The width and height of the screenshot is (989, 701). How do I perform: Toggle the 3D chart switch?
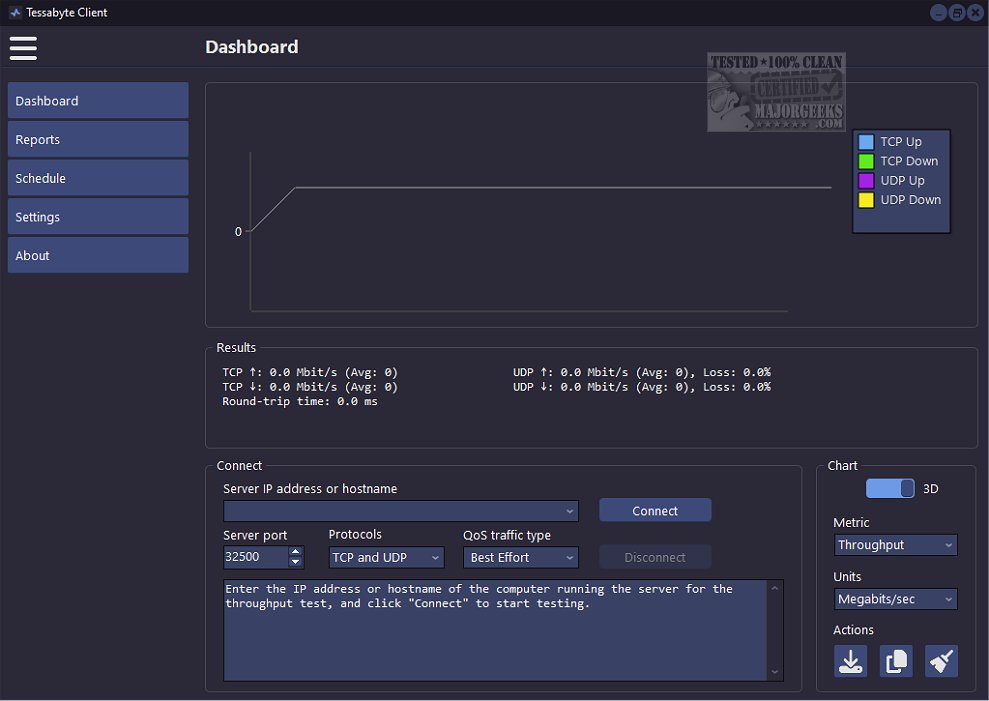[890, 489]
